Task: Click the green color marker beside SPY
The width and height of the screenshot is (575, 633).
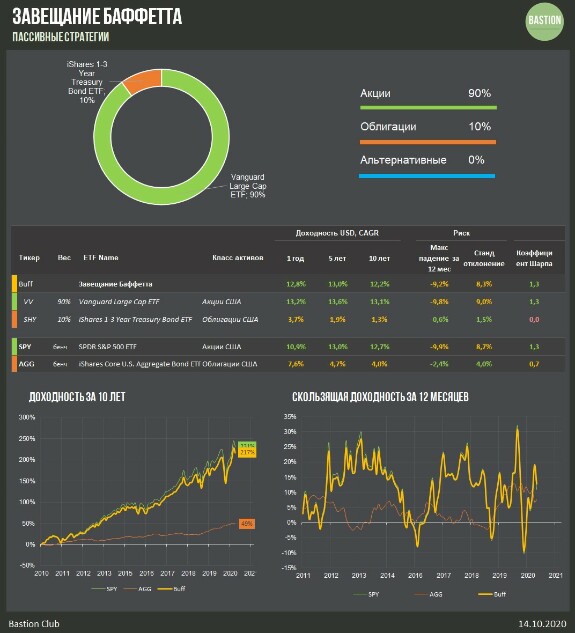Action: click(15, 347)
